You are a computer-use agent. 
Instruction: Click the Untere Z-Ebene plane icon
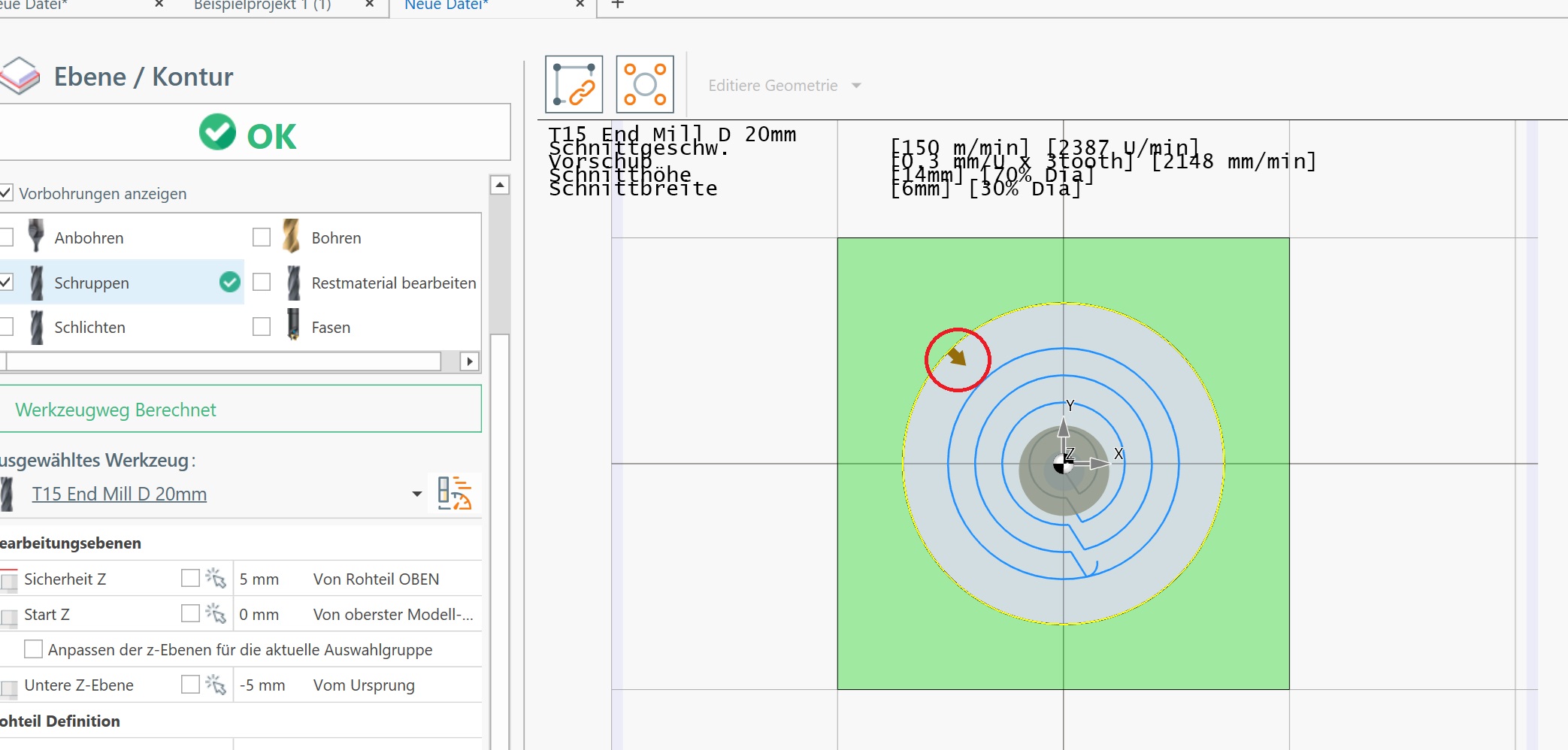8,688
